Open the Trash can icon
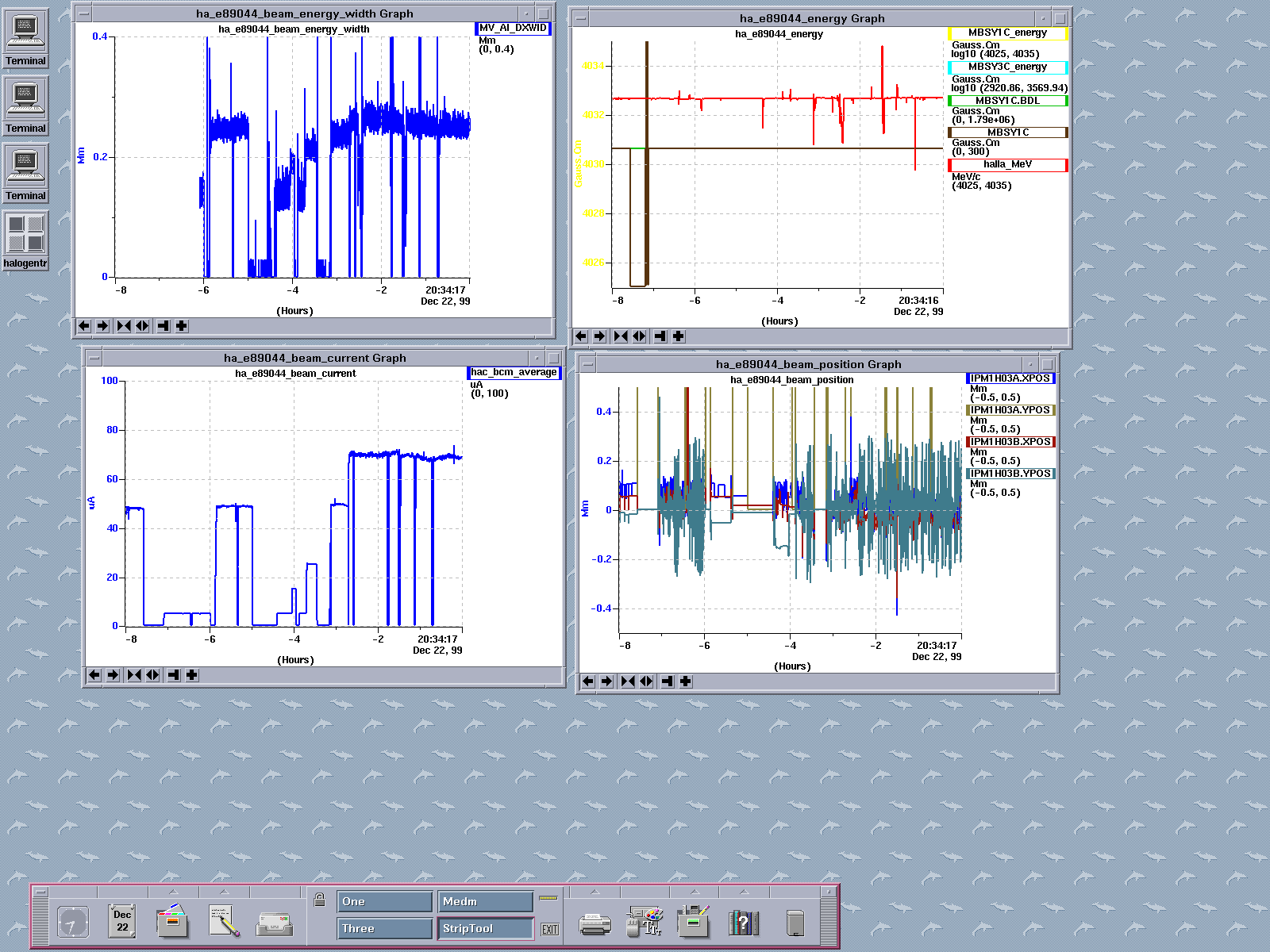The height and width of the screenshot is (952, 1270). tap(795, 923)
